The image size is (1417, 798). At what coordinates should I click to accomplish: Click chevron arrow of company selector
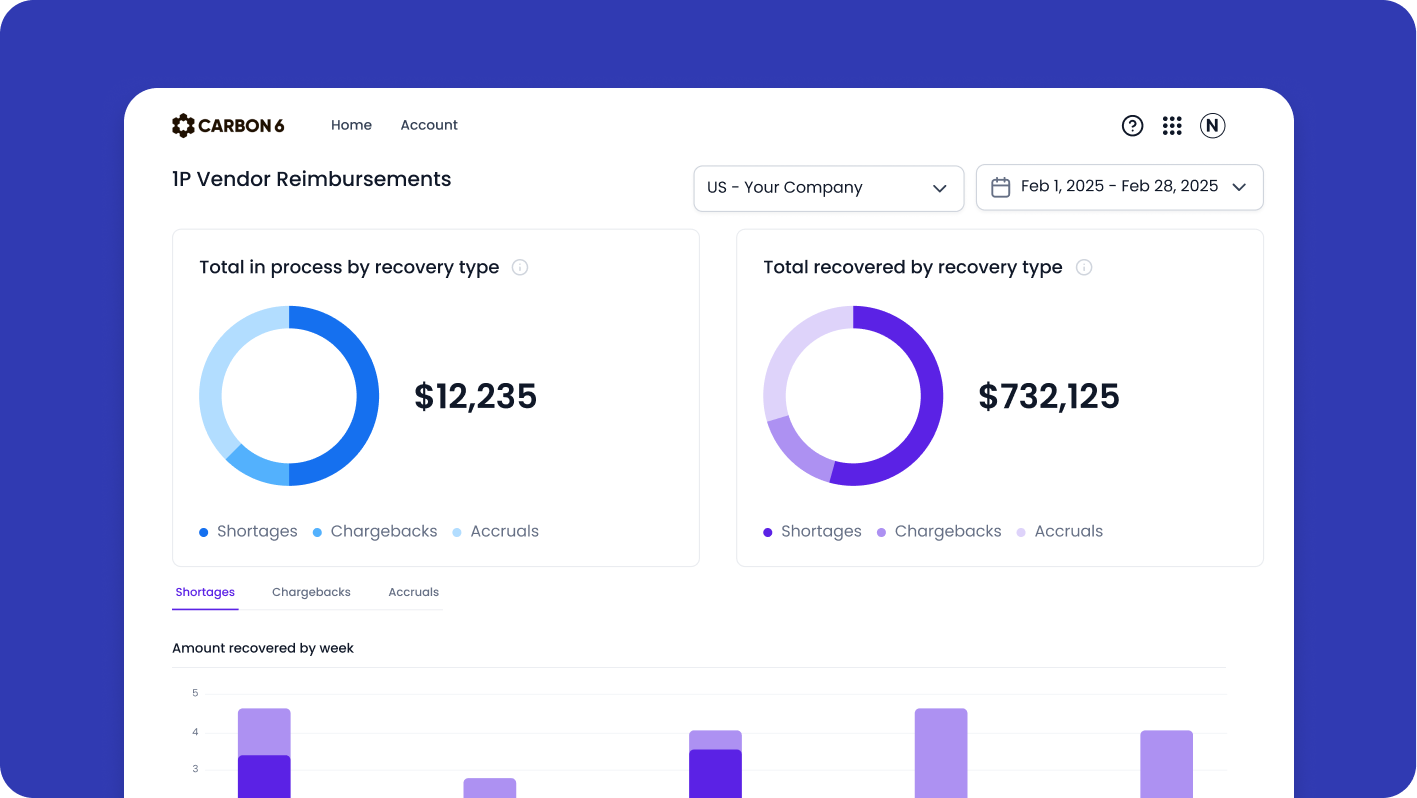tap(939, 188)
